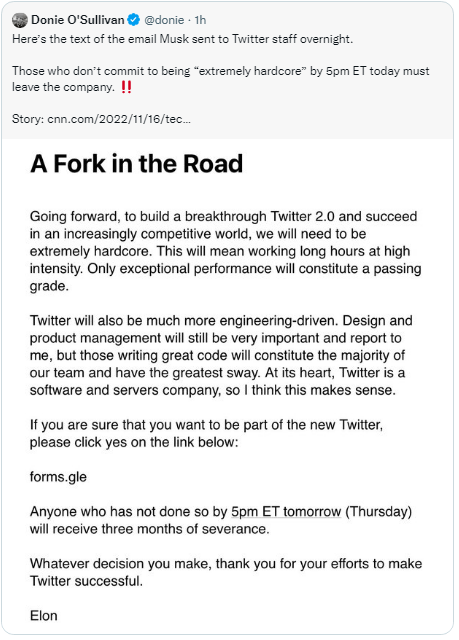The height and width of the screenshot is (640, 459).
Task: Click the 'A Fork in the Road' heading
Action: 136,164
